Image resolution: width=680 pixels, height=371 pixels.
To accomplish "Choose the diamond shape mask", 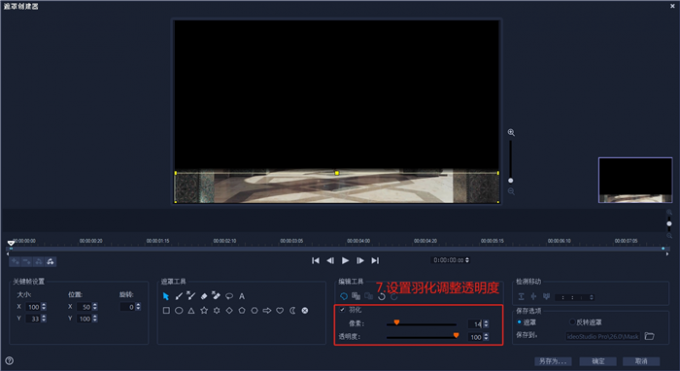I will click(x=229, y=311).
